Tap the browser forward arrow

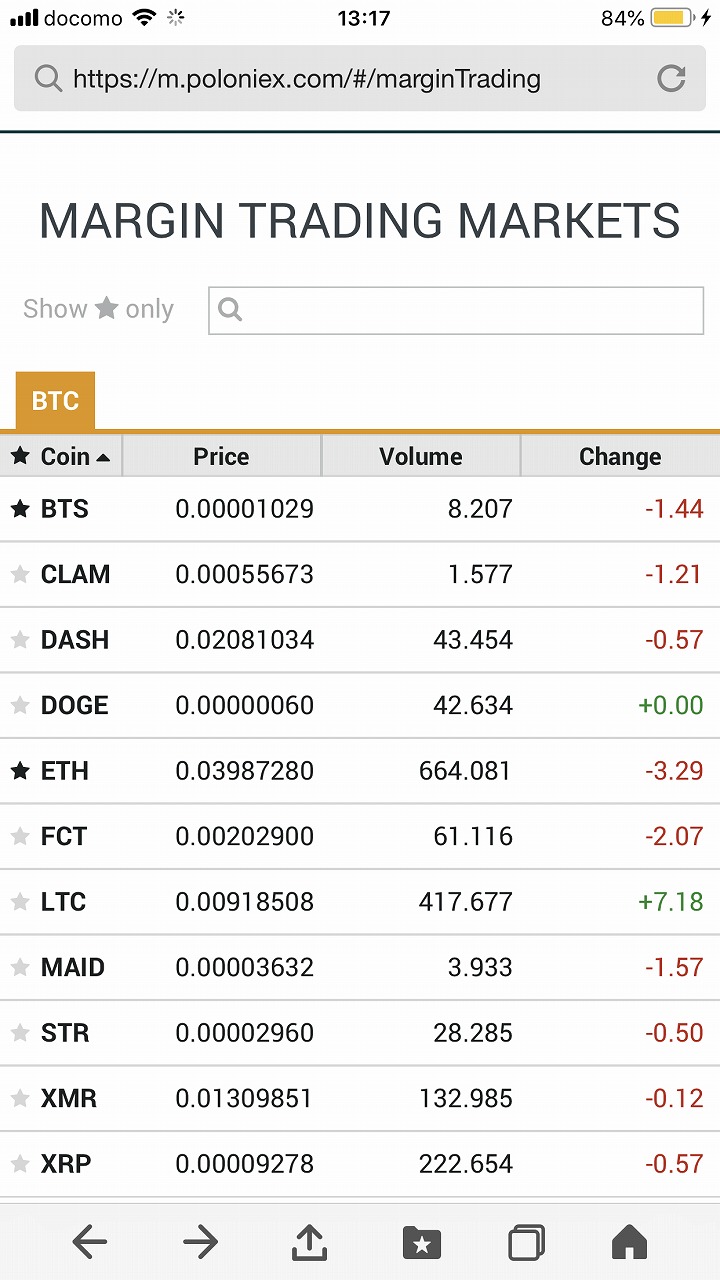[x=200, y=1242]
